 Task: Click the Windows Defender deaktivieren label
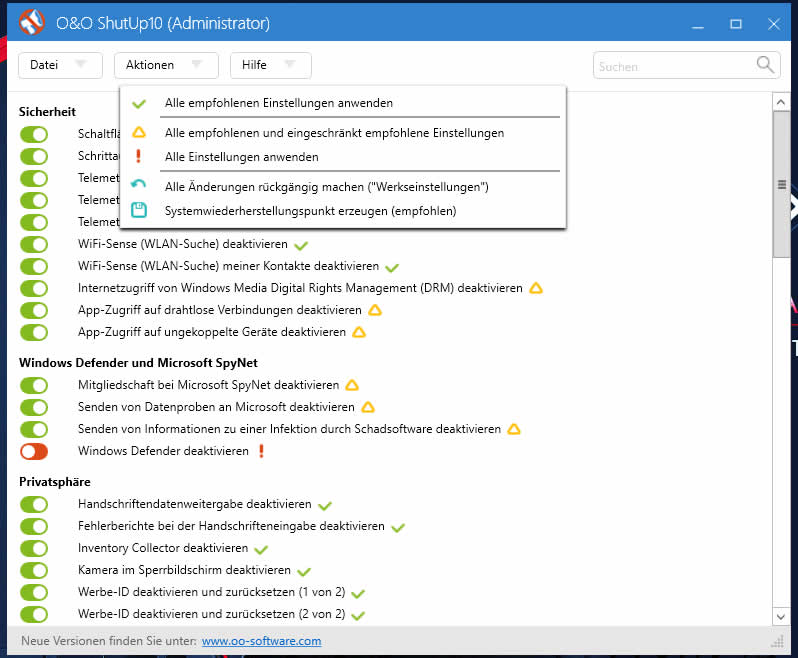tap(163, 451)
